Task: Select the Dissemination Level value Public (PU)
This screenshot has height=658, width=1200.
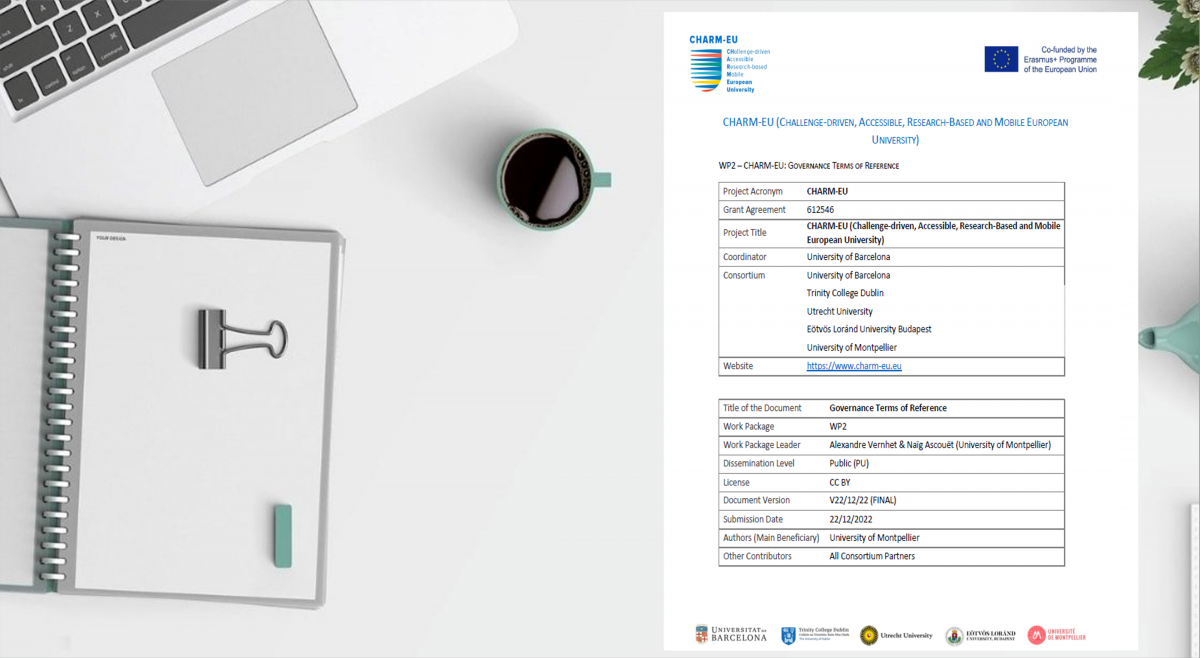Action: click(x=848, y=463)
